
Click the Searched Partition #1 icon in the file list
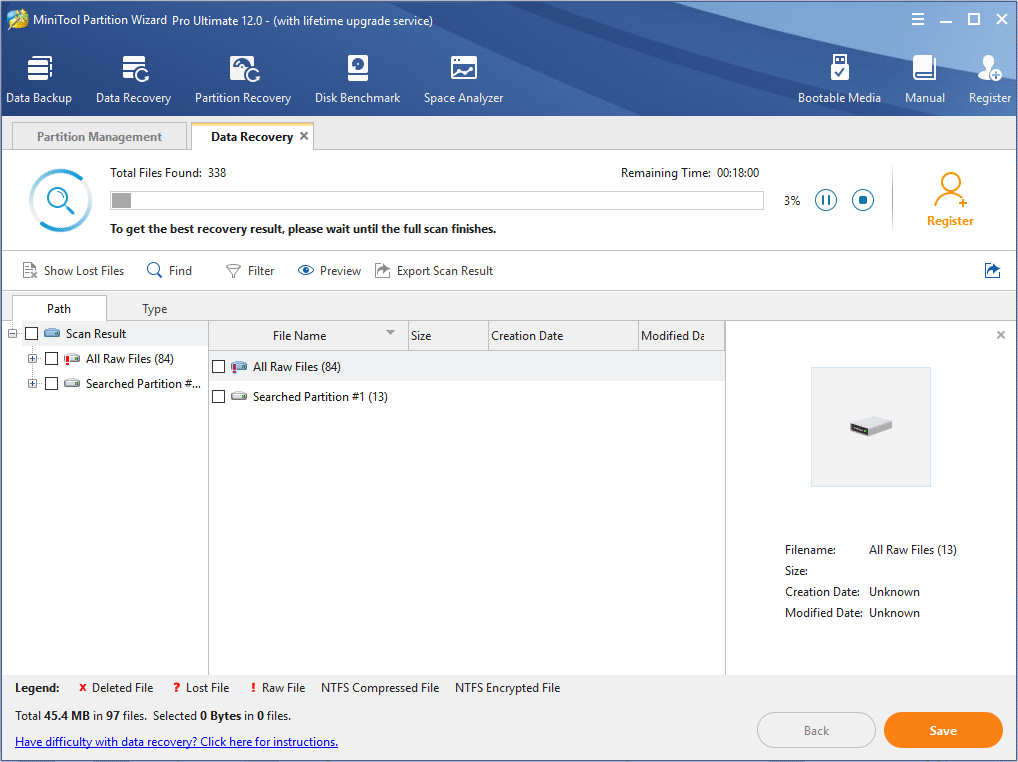coord(240,397)
